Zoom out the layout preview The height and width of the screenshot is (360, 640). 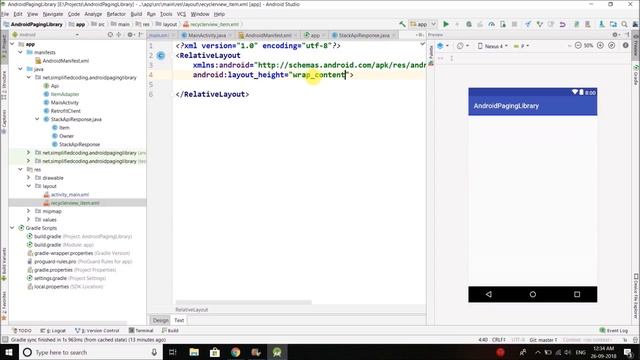pos(578,46)
